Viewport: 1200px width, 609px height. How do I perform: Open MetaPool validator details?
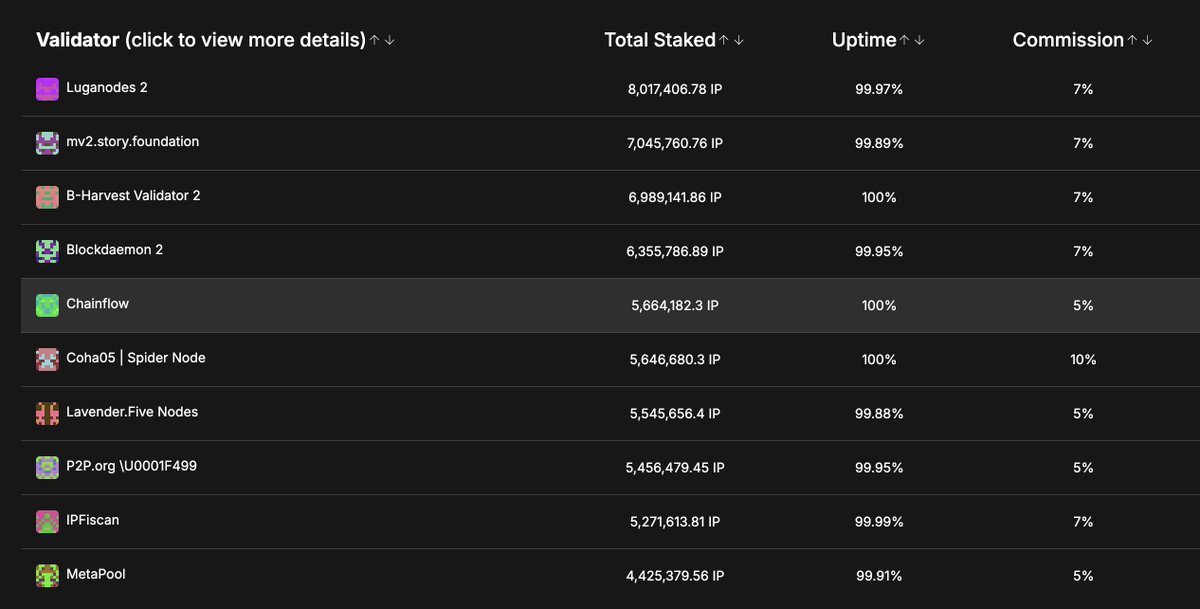pos(96,574)
